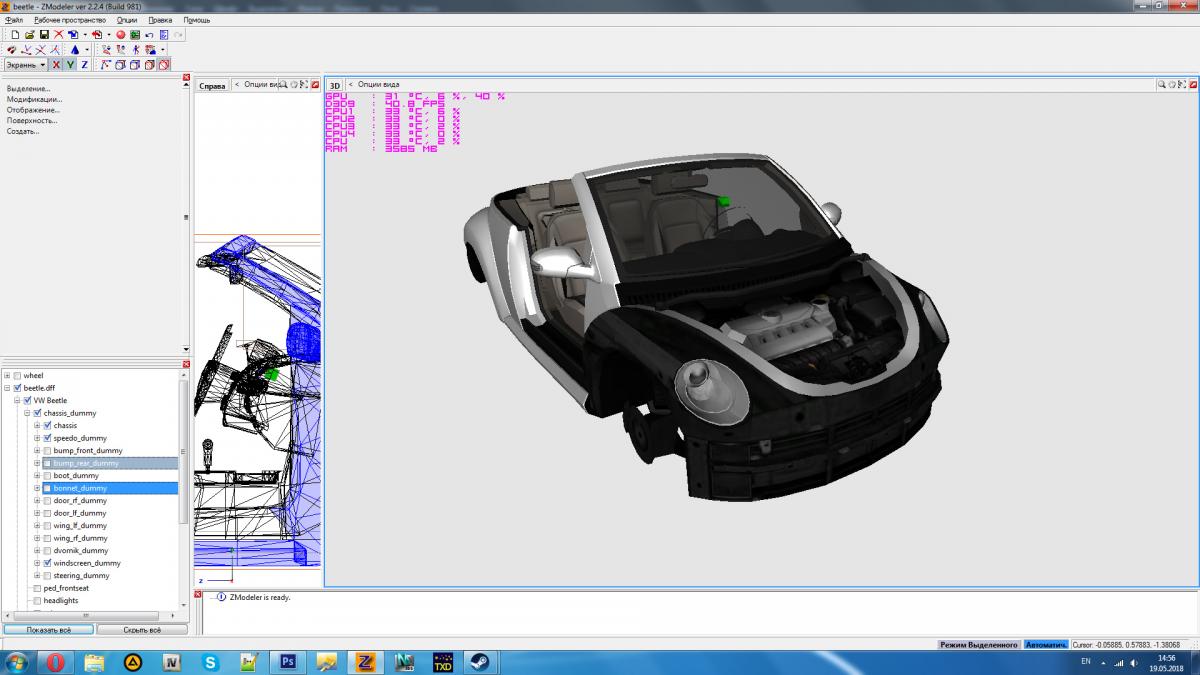Click the Показать всё button
This screenshot has width=1200, height=675.
(49, 630)
